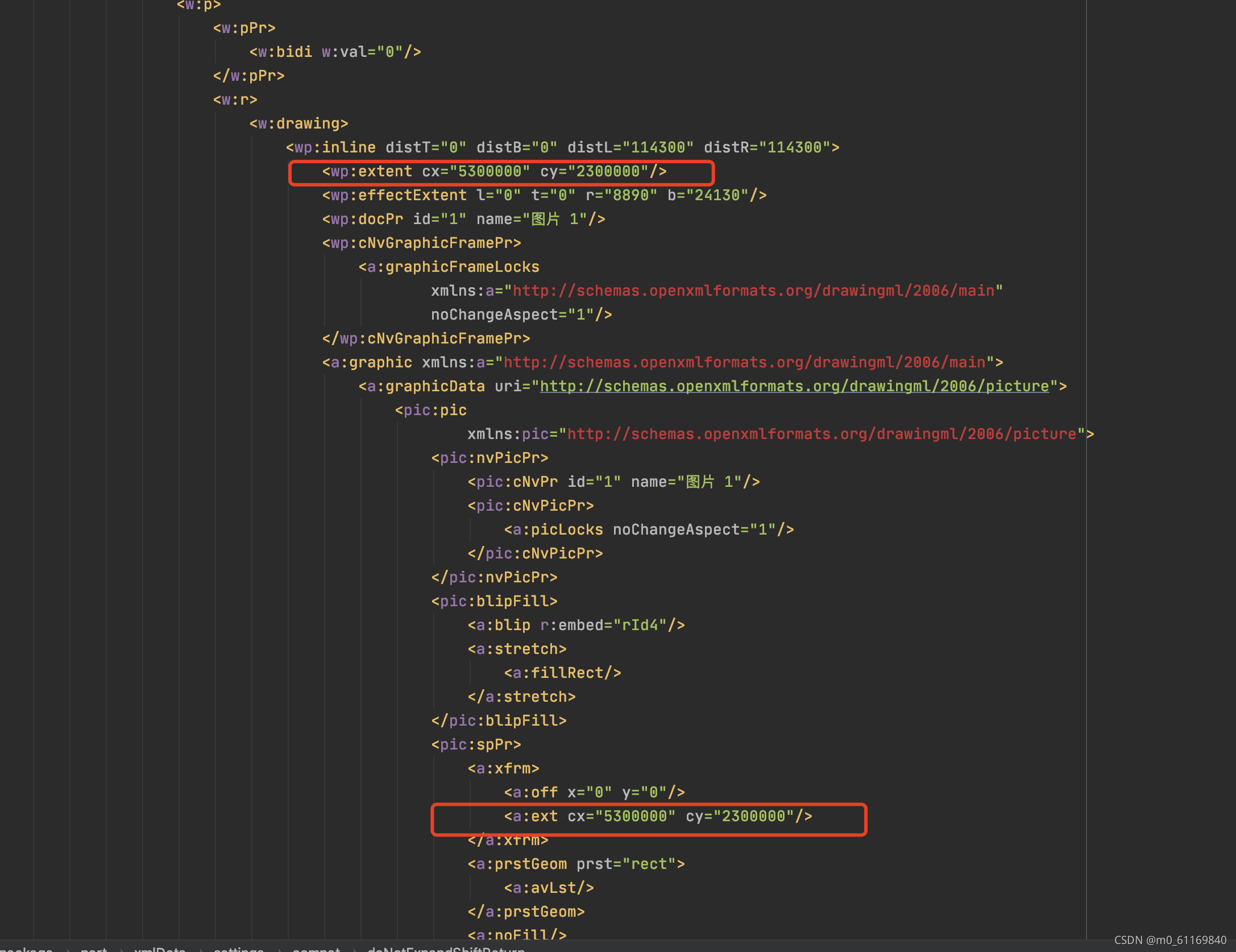
Task: Click the a:graphic xmlns main URL
Action: [x=744, y=362]
